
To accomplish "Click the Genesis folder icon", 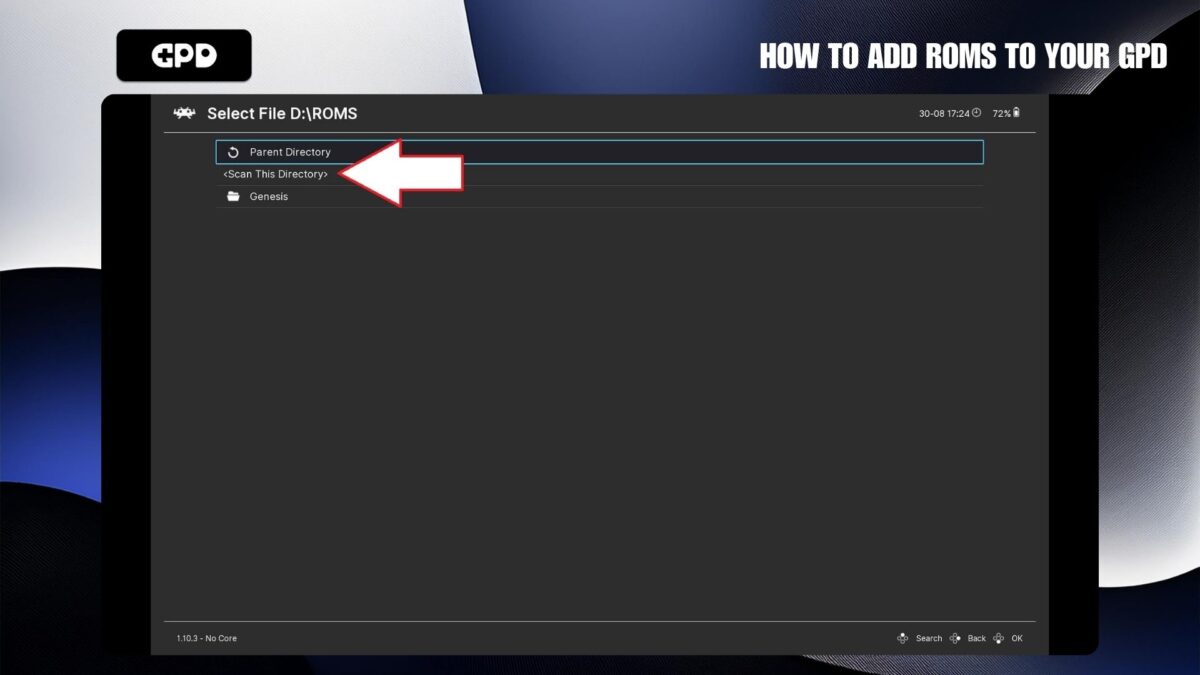I will click(233, 197).
